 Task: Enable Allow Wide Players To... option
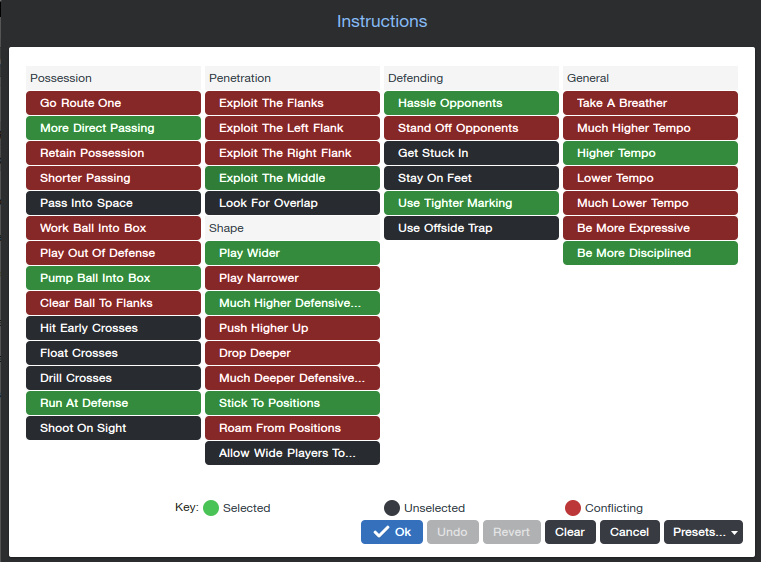click(x=292, y=453)
